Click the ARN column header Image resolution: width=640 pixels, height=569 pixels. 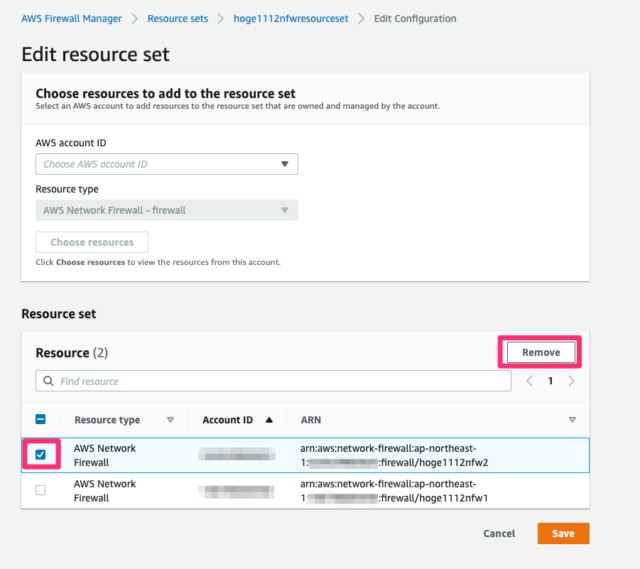tap(311, 420)
